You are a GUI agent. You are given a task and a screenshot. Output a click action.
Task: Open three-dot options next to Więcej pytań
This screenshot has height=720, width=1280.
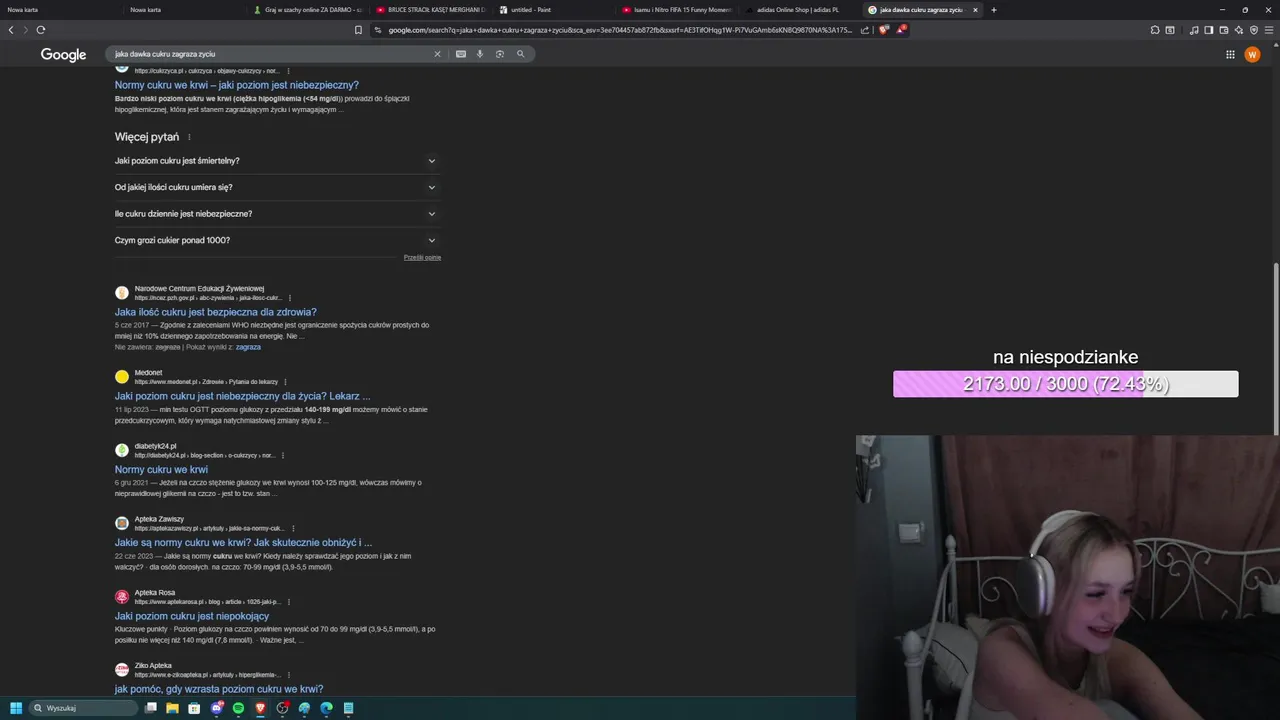189,137
